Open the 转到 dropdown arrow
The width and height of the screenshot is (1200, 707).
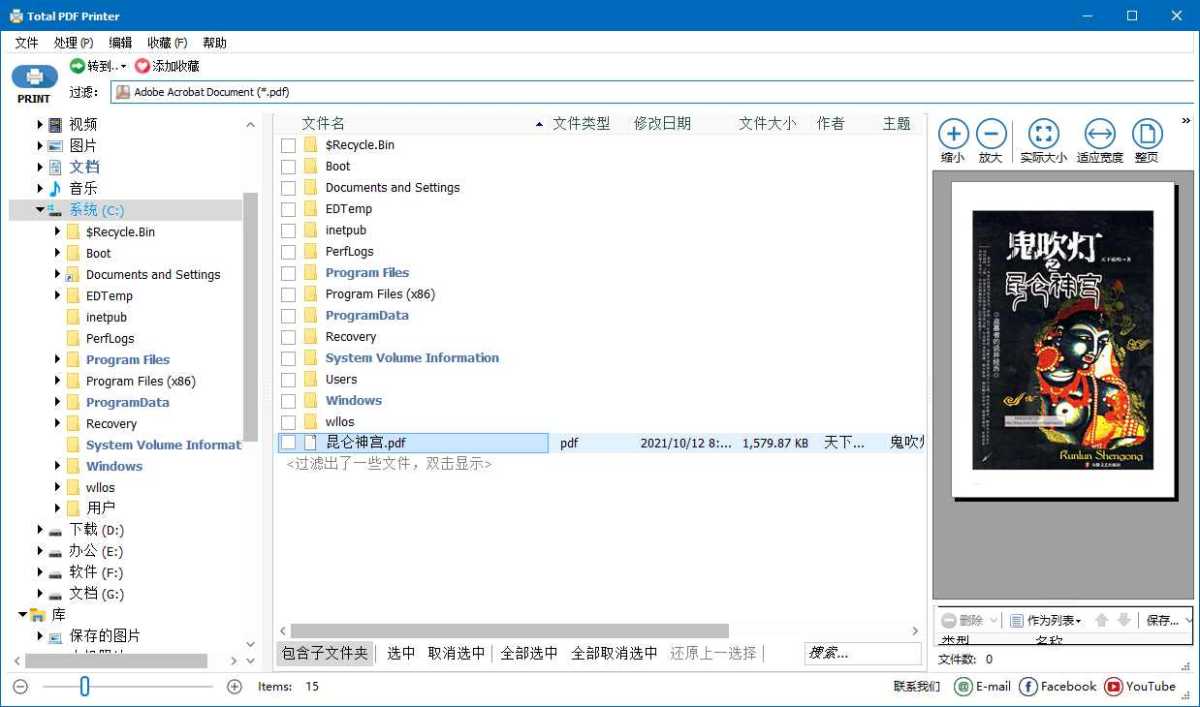(x=124, y=67)
